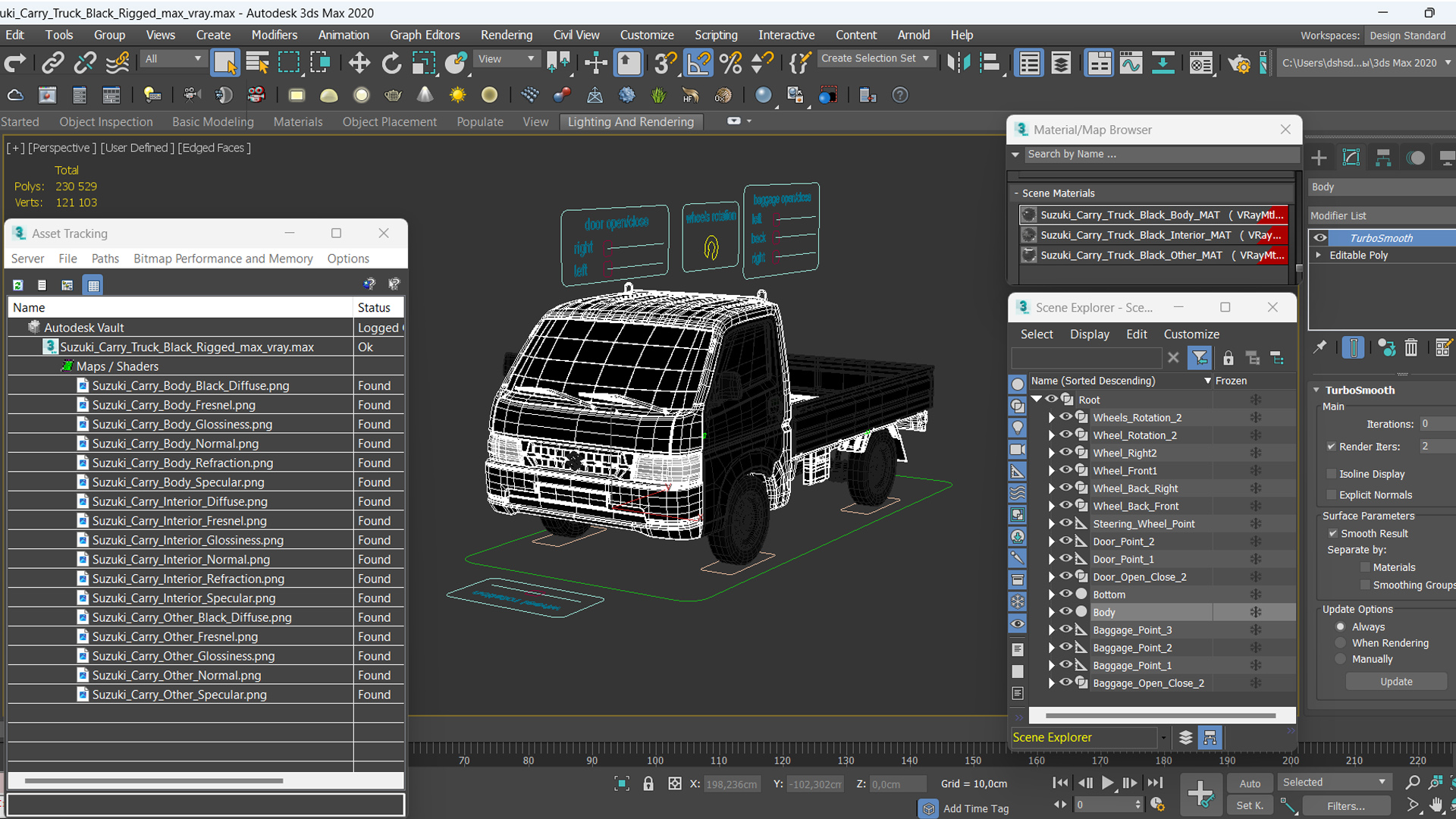Open Material Browser options arrow
This screenshot has width=1456, height=819.
pyautogui.click(x=1015, y=154)
